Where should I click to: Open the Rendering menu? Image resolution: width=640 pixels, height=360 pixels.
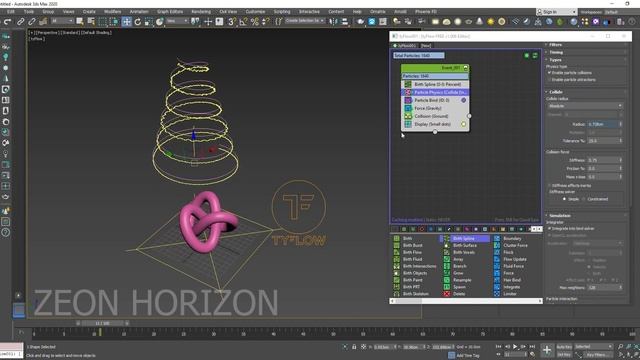201,11
